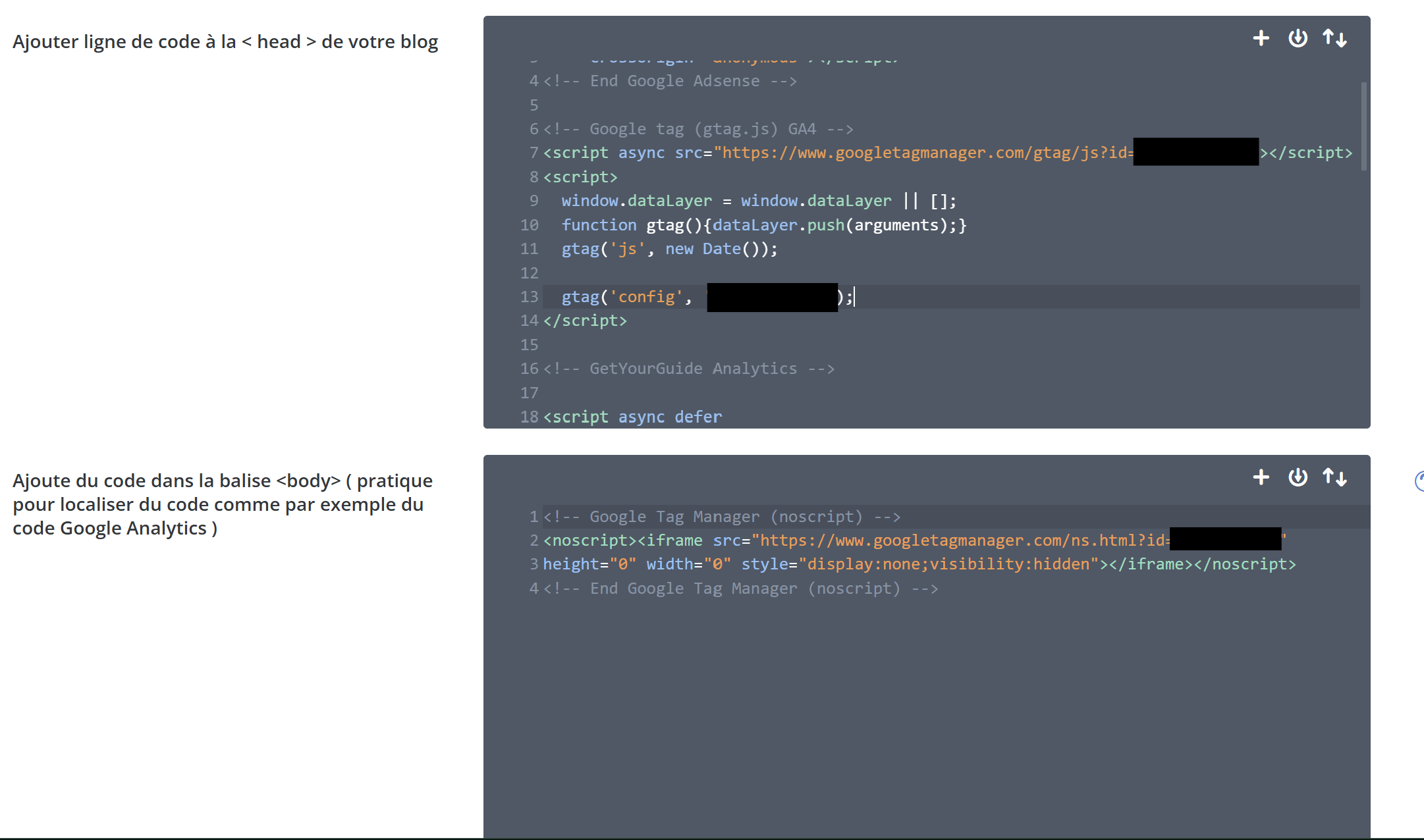The image size is (1424, 840).
Task: Click the plus icon in head code editor
Action: [1261, 38]
